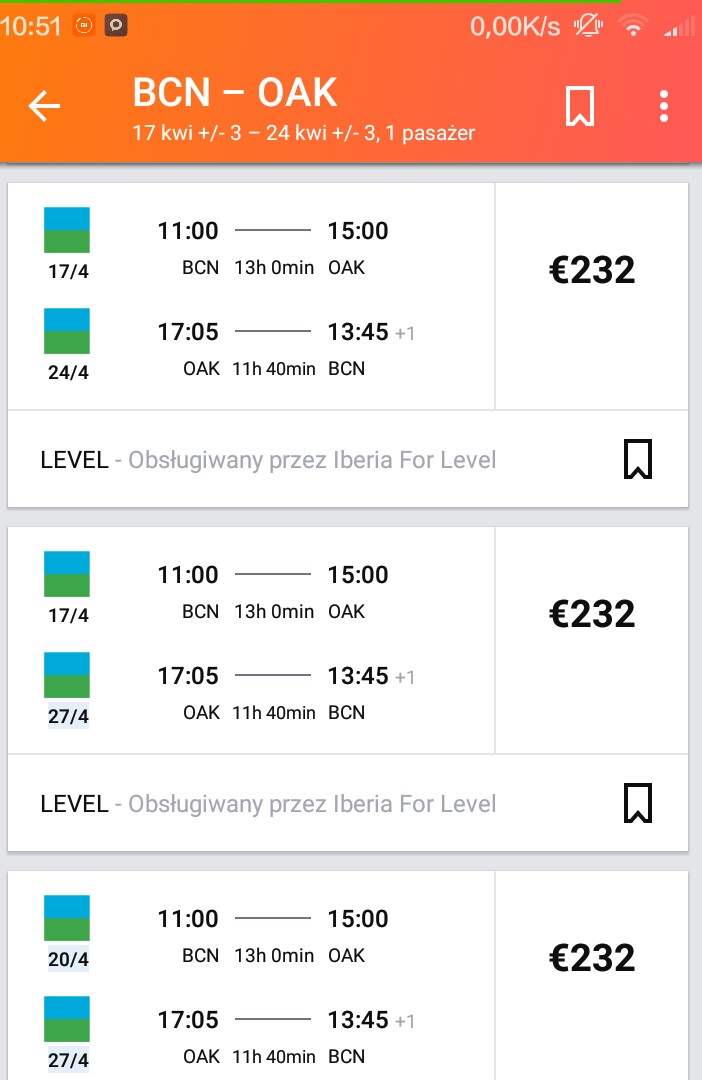The width and height of the screenshot is (702, 1080).
Task: Tap airline logo above 24/4 date
Action: pos(67,331)
